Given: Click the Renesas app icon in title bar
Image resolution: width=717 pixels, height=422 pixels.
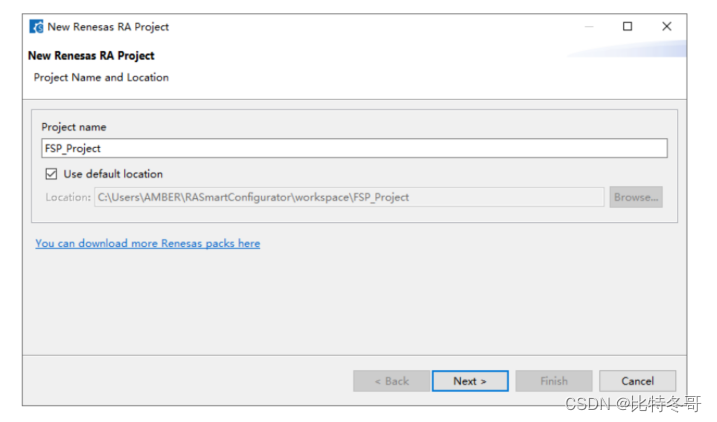Looking at the screenshot, I should click(36, 27).
